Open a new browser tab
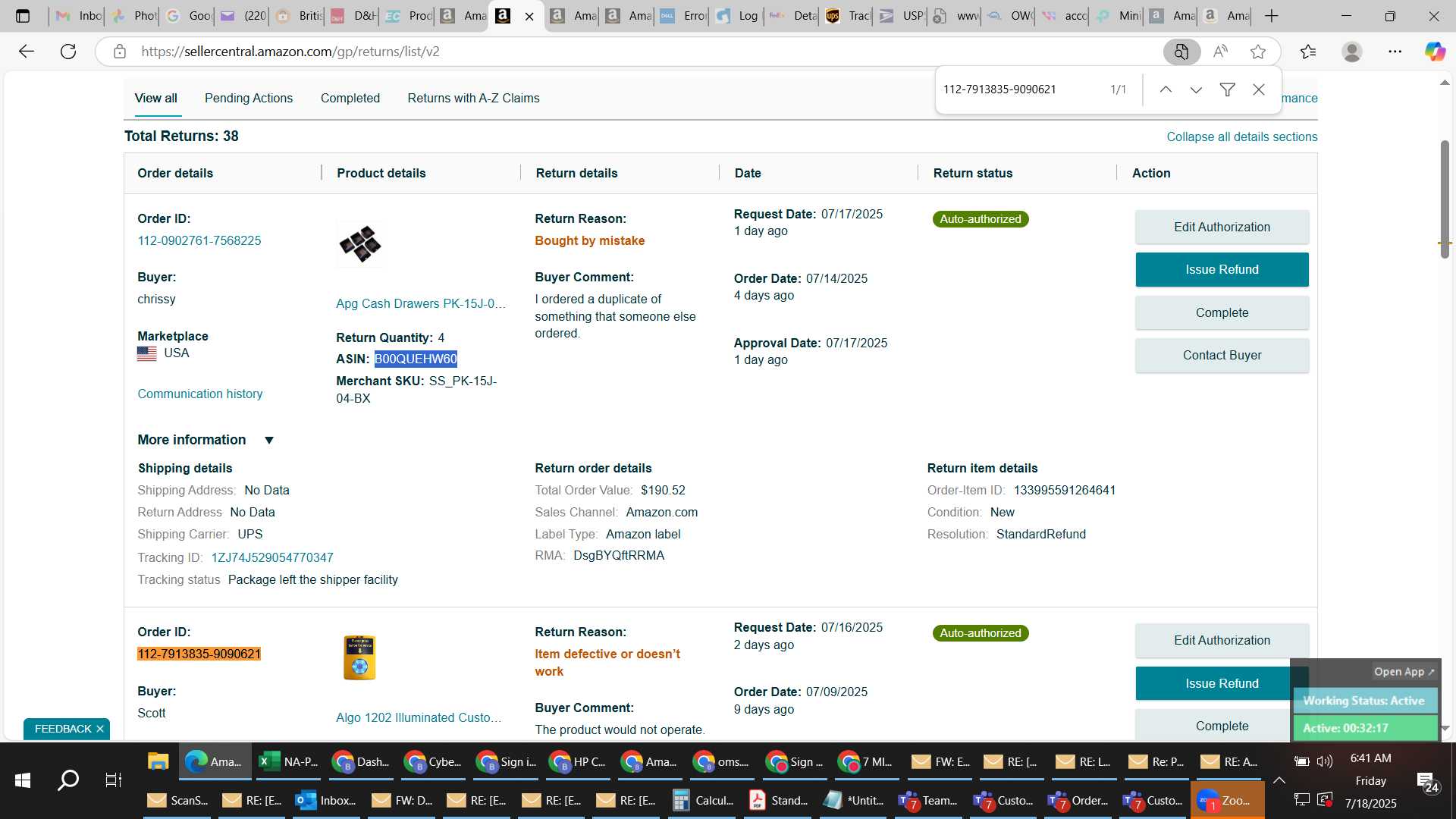The height and width of the screenshot is (819, 1456). pyautogui.click(x=1272, y=16)
